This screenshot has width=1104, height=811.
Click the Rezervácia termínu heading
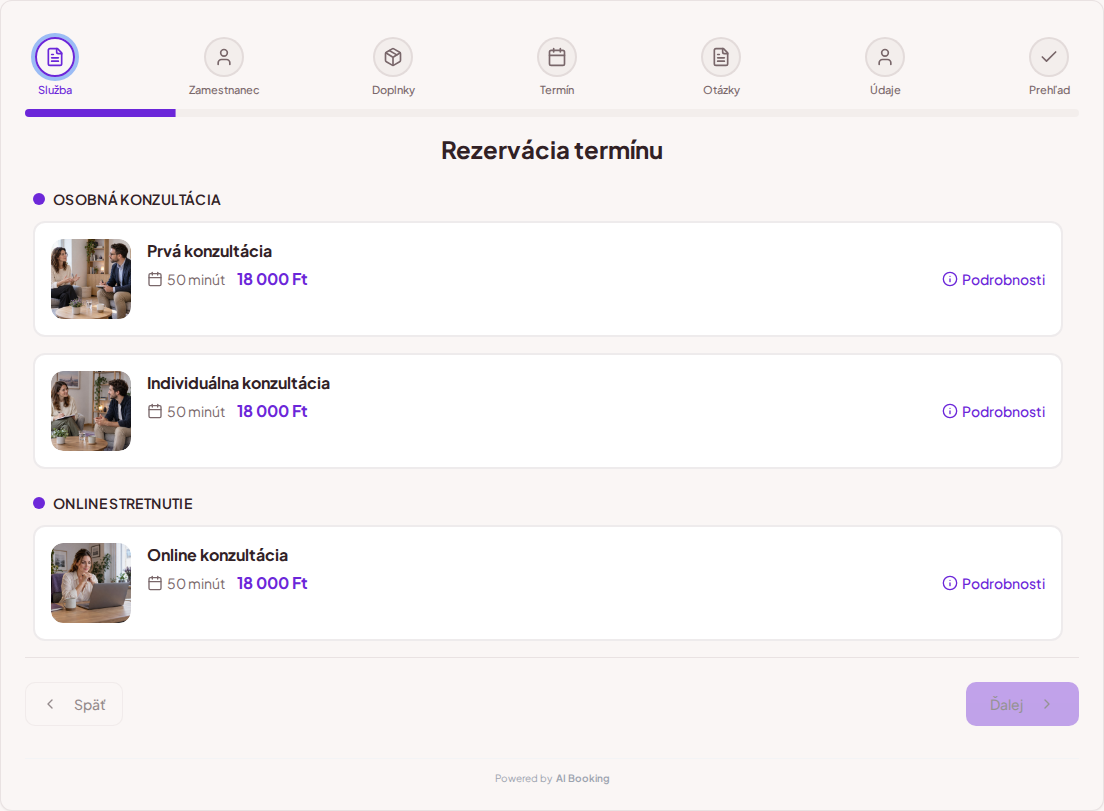pos(552,151)
